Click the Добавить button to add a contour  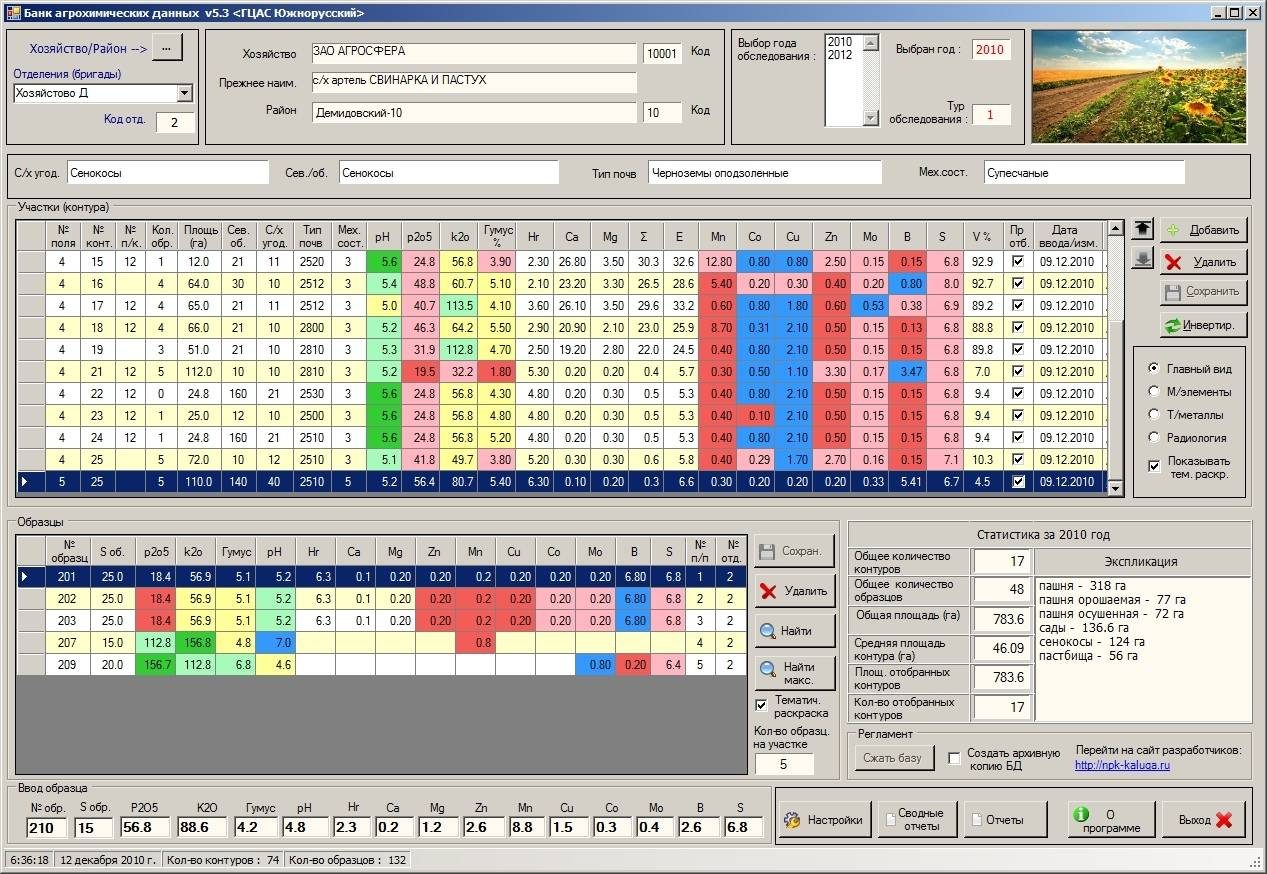click(x=1204, y=229)
